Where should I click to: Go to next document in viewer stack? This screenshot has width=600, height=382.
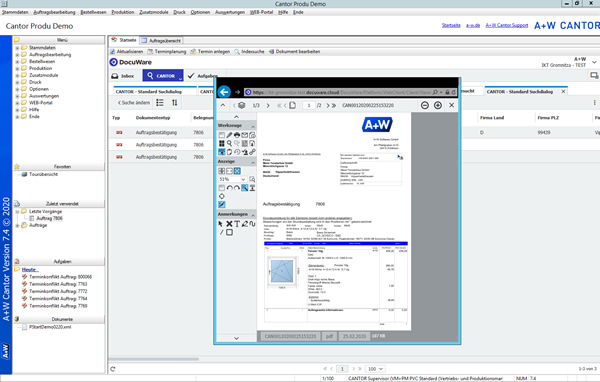268,105
